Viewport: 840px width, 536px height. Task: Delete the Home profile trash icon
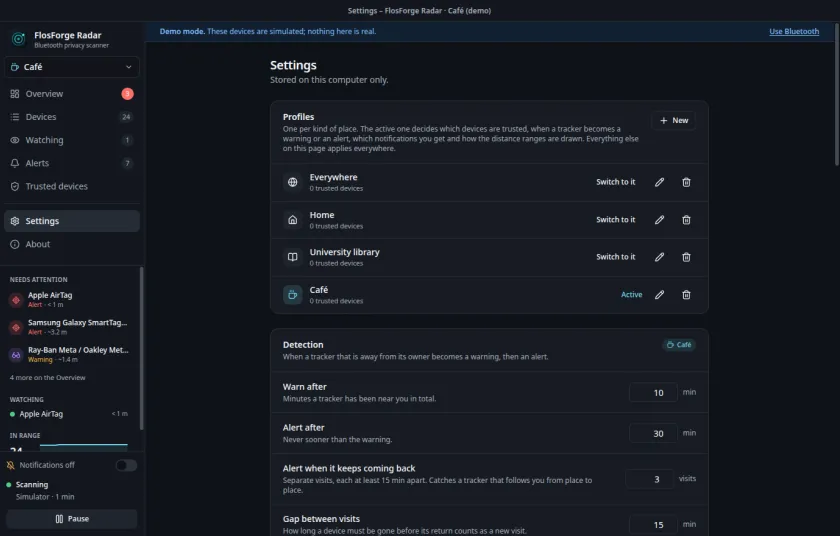(x=686, y=220)
